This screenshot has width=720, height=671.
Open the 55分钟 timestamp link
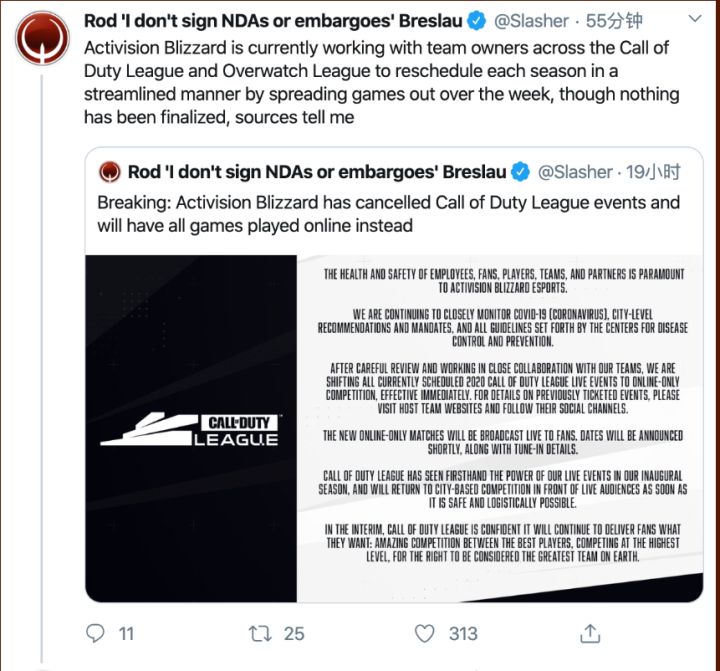point(614,21)
